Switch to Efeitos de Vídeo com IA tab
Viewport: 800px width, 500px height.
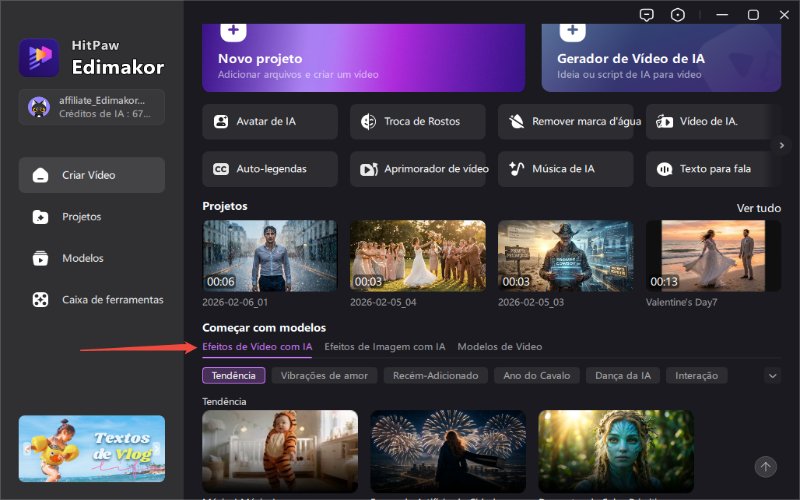pos(257,347)
